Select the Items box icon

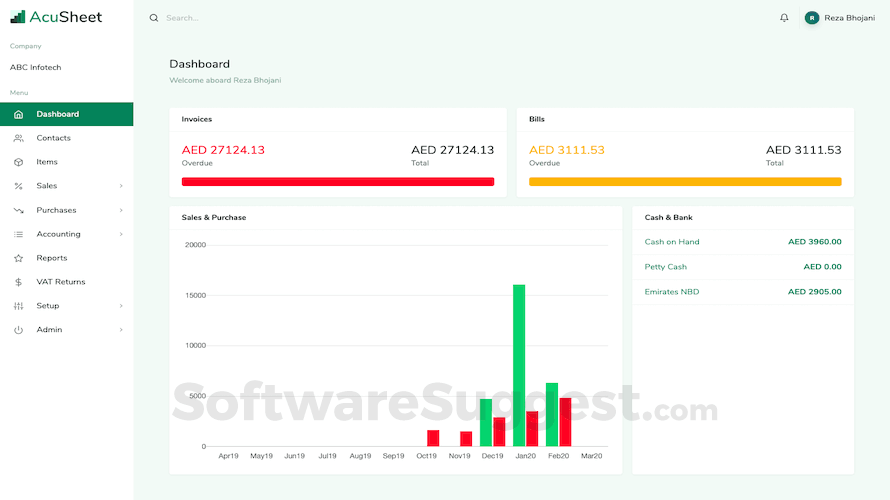(x=18, y=162)
